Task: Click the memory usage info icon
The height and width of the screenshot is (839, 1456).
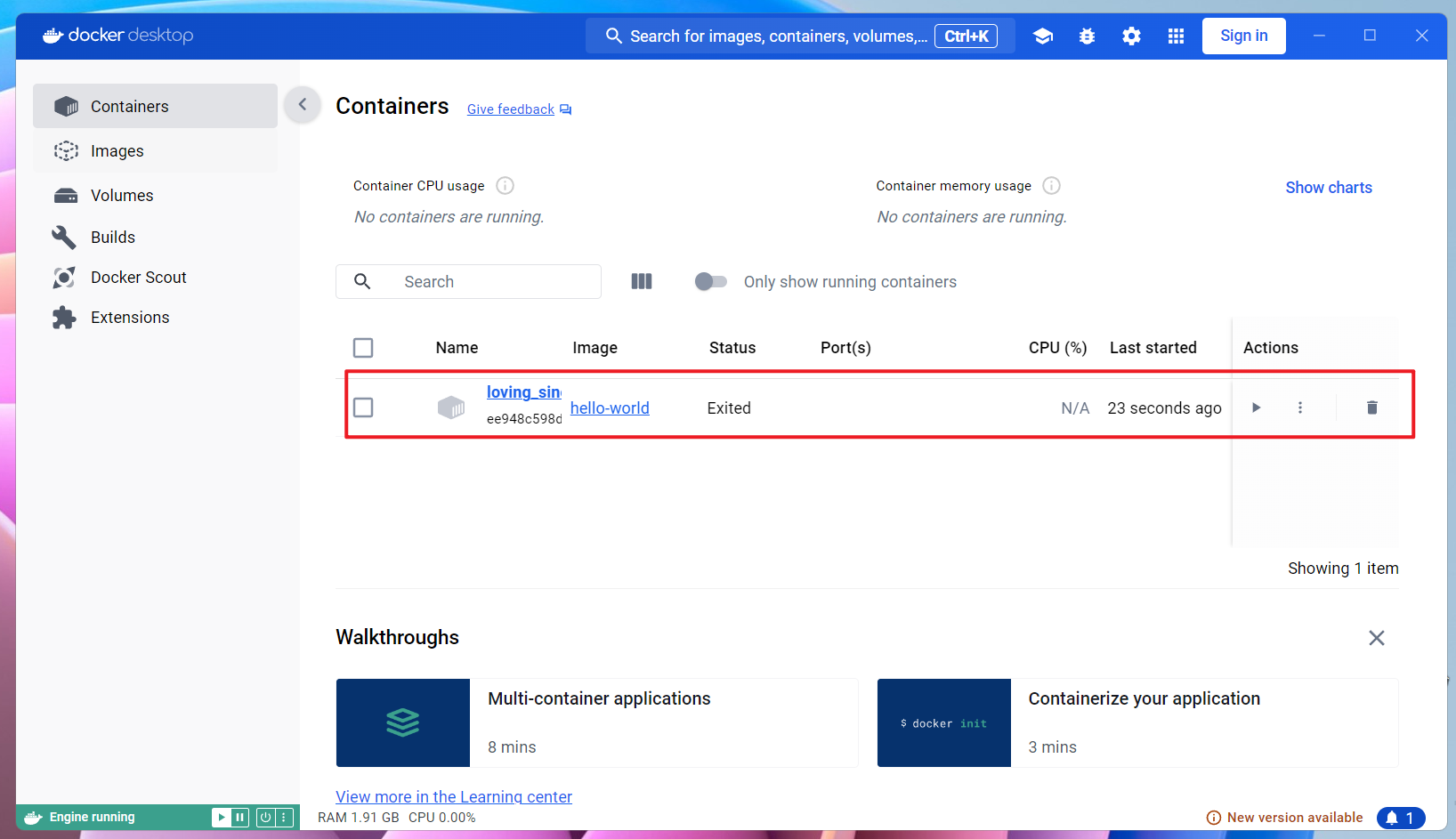Action: click(1051, 185)
